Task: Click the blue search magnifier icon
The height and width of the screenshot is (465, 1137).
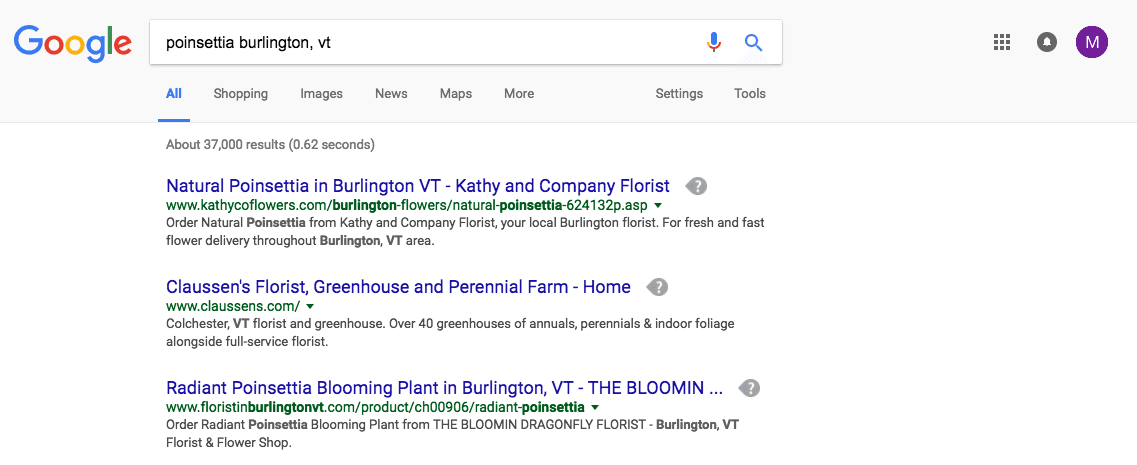Action: point(753,42)
